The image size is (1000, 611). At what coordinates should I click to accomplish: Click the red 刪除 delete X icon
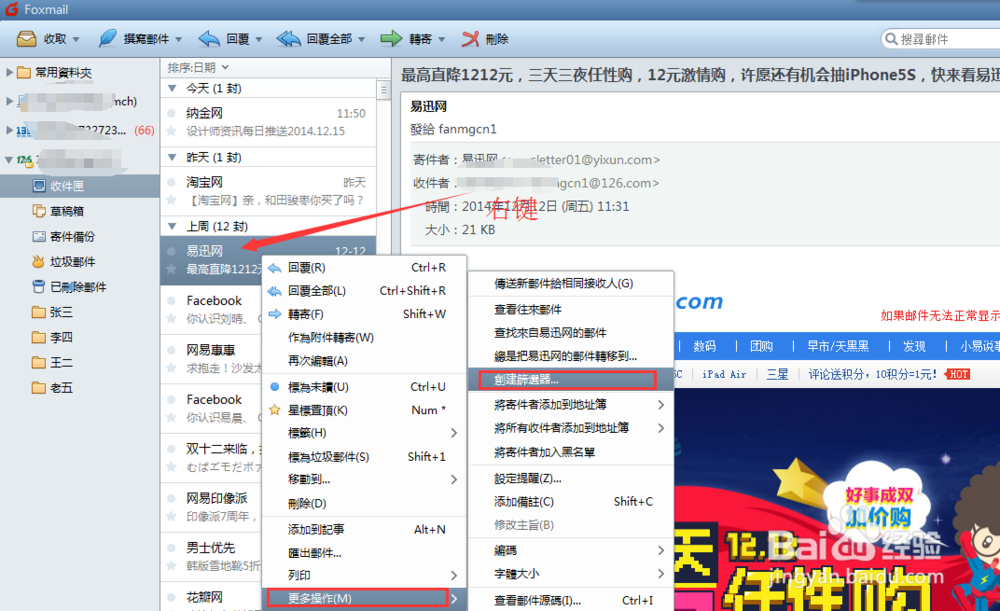coord(470,39)
